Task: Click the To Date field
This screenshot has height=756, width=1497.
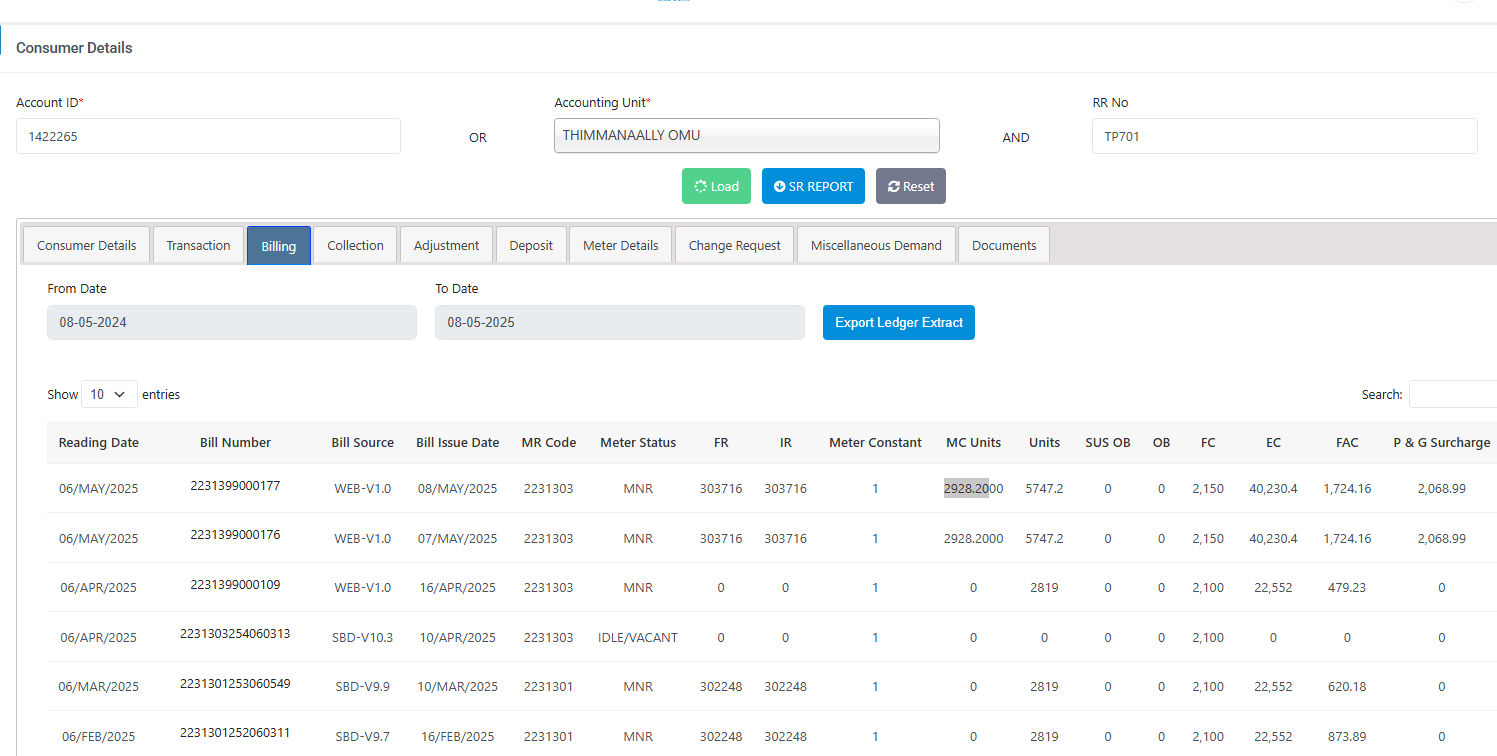Action: (620, 322)
